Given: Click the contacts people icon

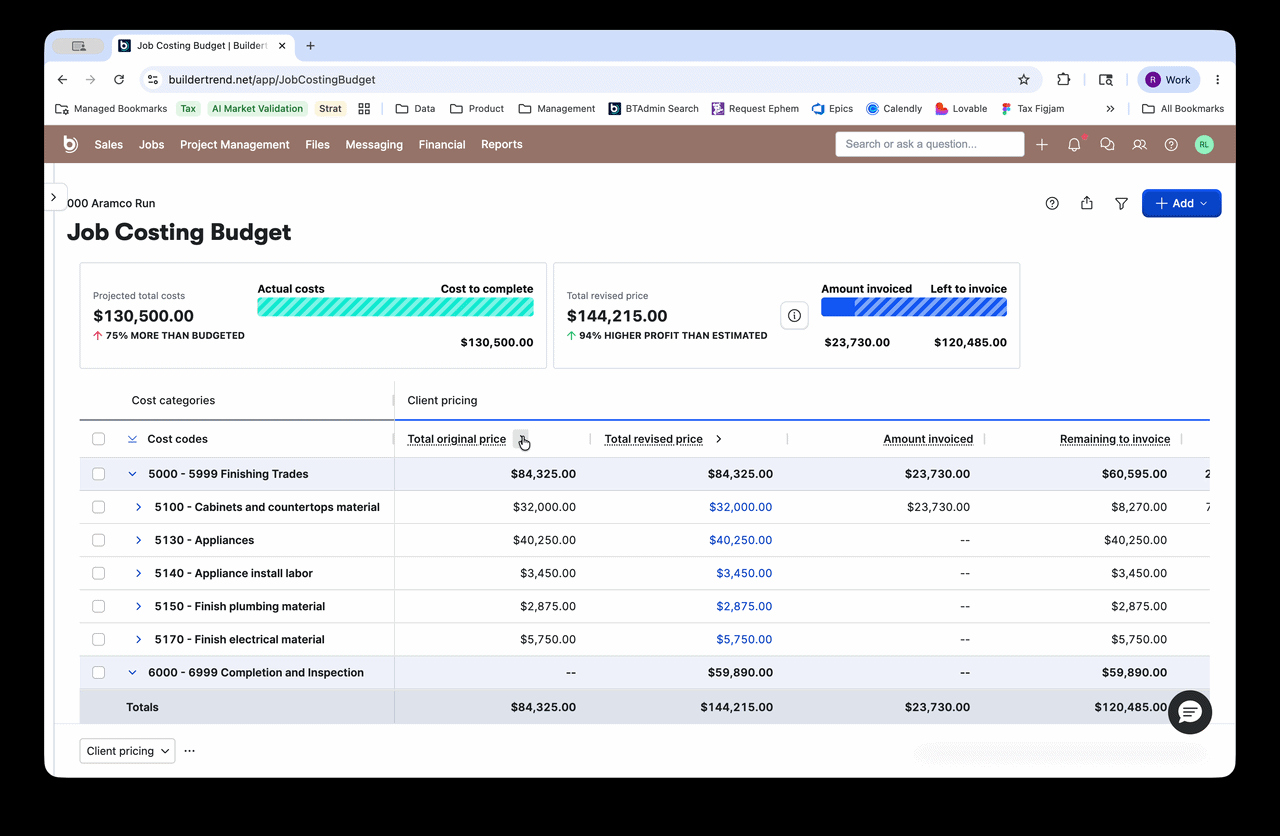Looking at the screenshot, I should tap(1139, 145).
